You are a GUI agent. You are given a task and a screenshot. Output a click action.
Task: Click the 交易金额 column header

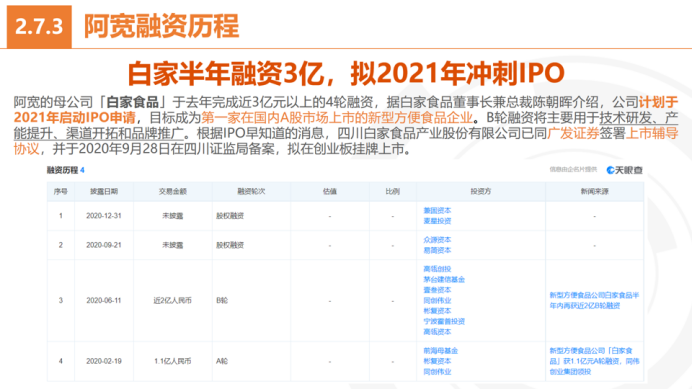tap(173, 191)
